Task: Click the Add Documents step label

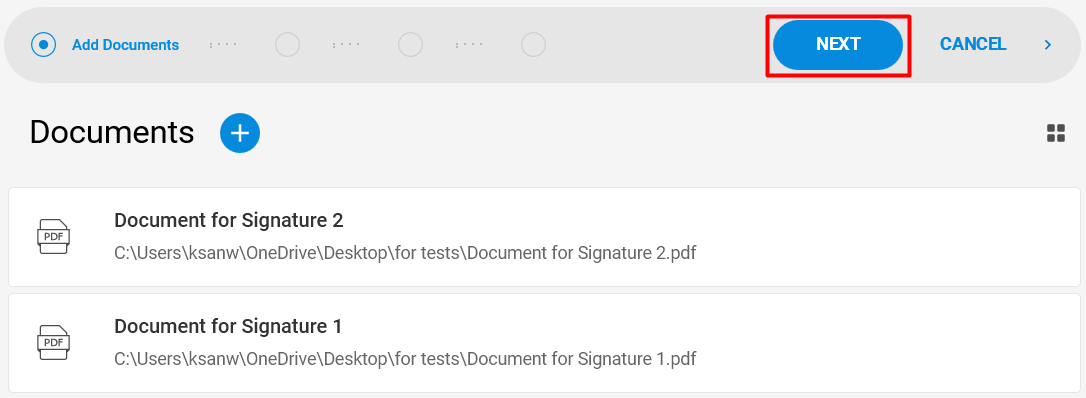Action: coord(125,45)
